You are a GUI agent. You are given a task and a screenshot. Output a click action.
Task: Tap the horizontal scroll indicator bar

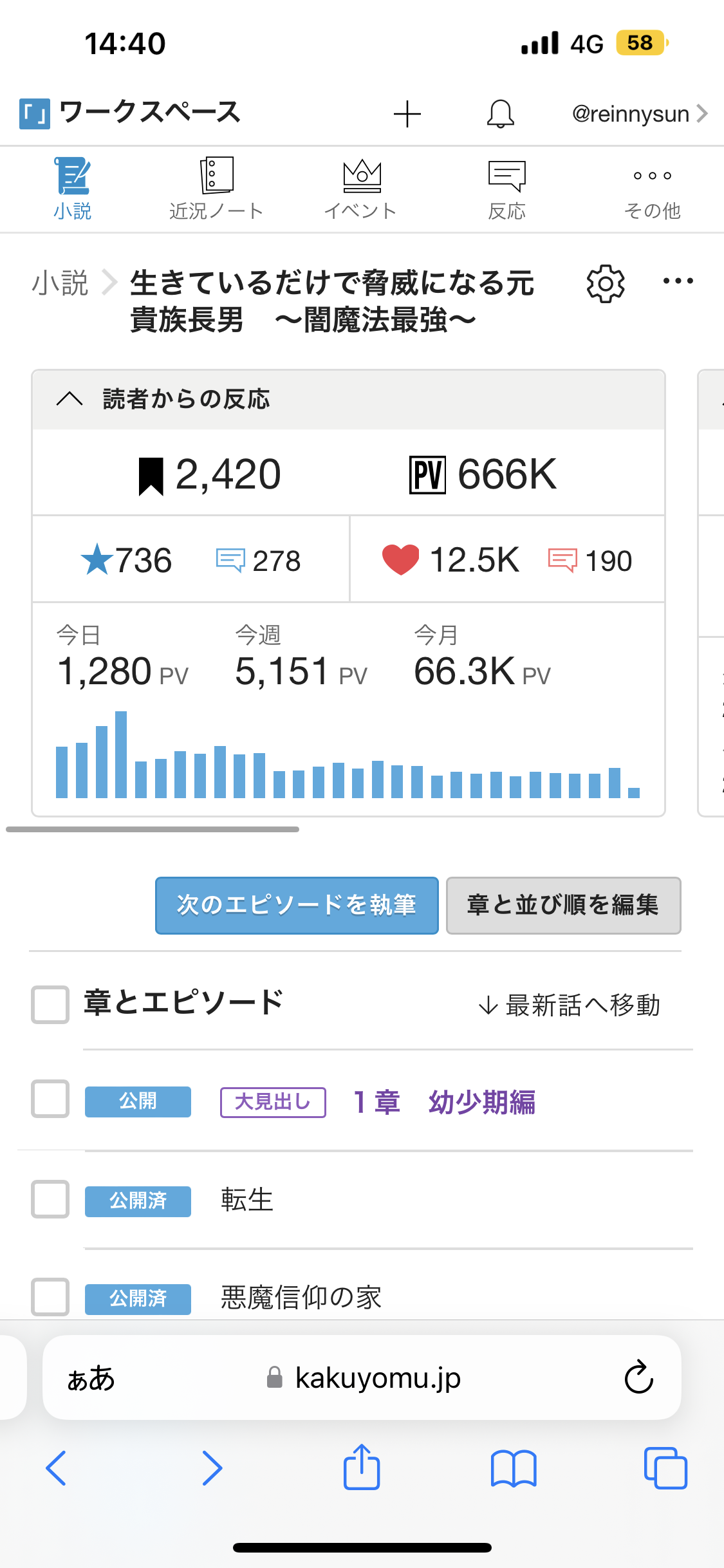click(153, 829)
